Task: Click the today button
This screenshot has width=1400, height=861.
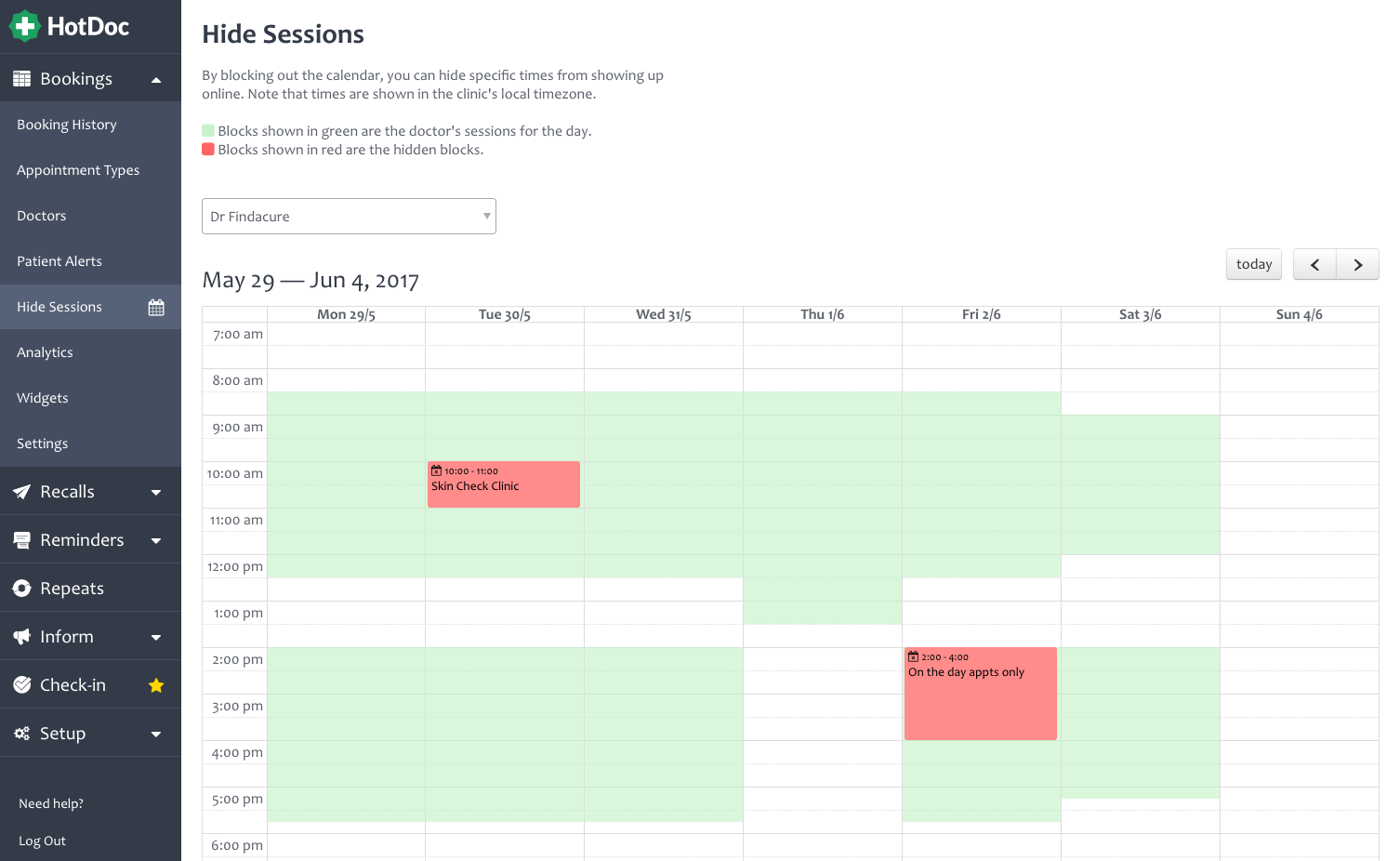Action: [1254, 264]
